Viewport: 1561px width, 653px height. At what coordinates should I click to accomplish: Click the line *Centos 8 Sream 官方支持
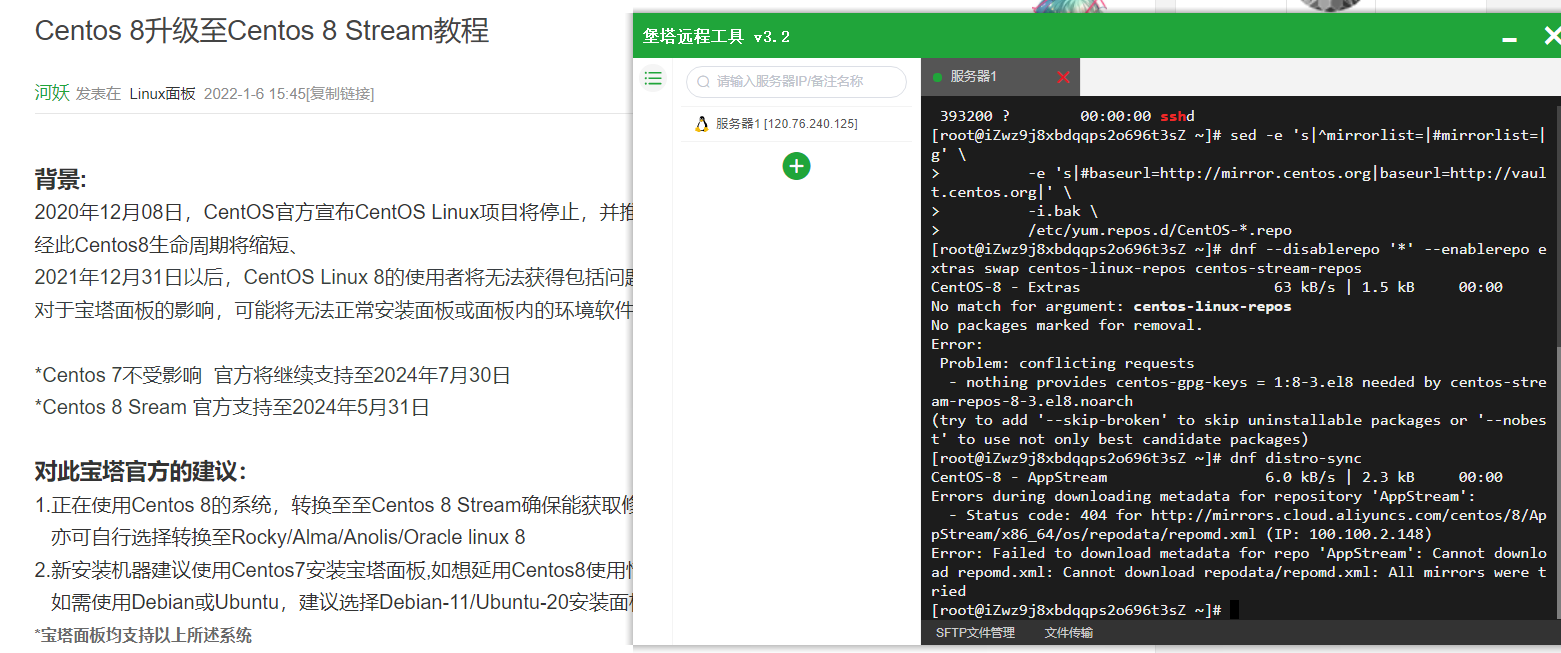coord(232,407)
